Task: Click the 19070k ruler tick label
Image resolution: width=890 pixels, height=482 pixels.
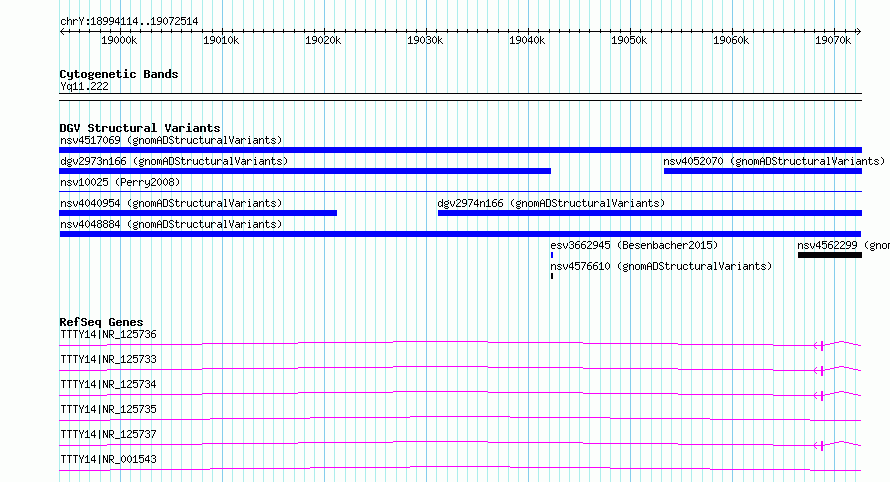Action: tap(833, 41)
